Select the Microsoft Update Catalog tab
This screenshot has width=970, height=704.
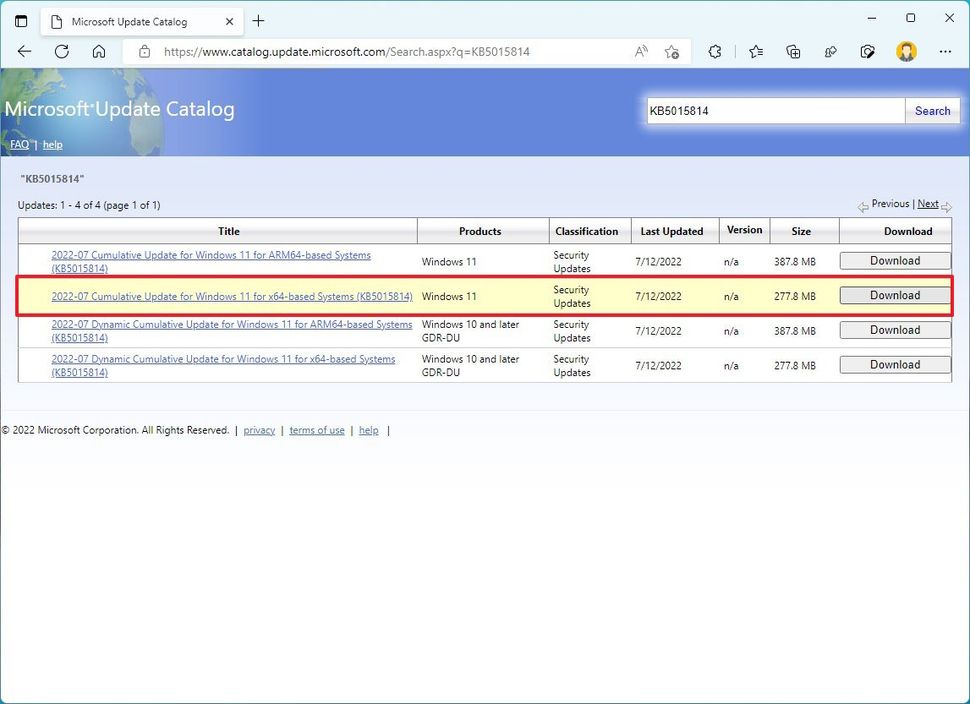coord(128,21)
